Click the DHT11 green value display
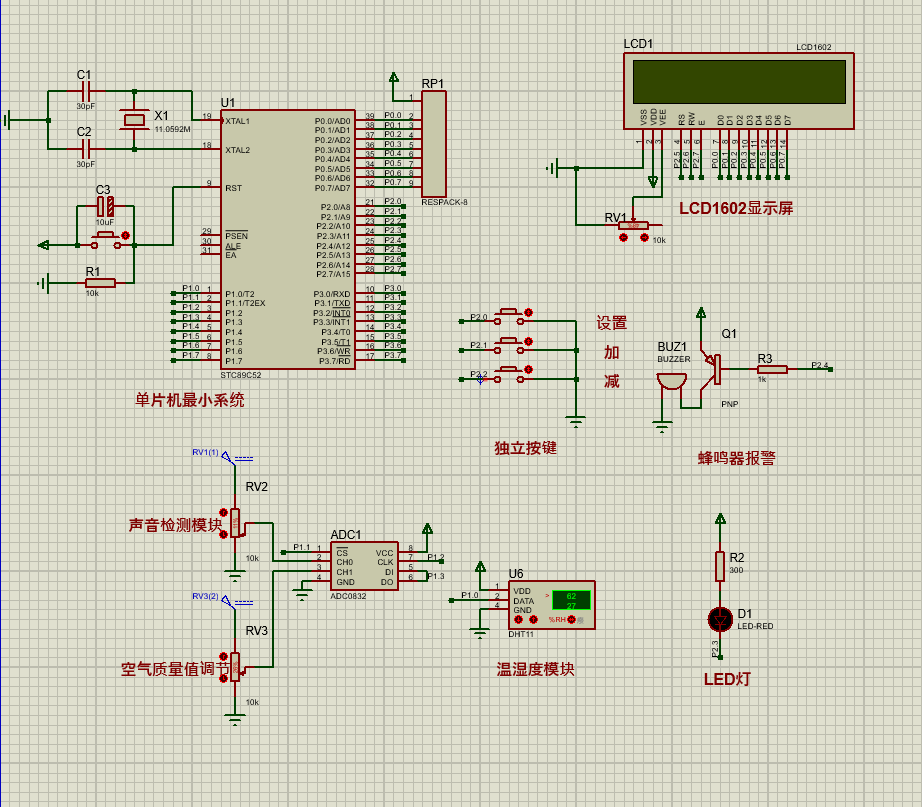The image size is (922, 807). point(570,601)
